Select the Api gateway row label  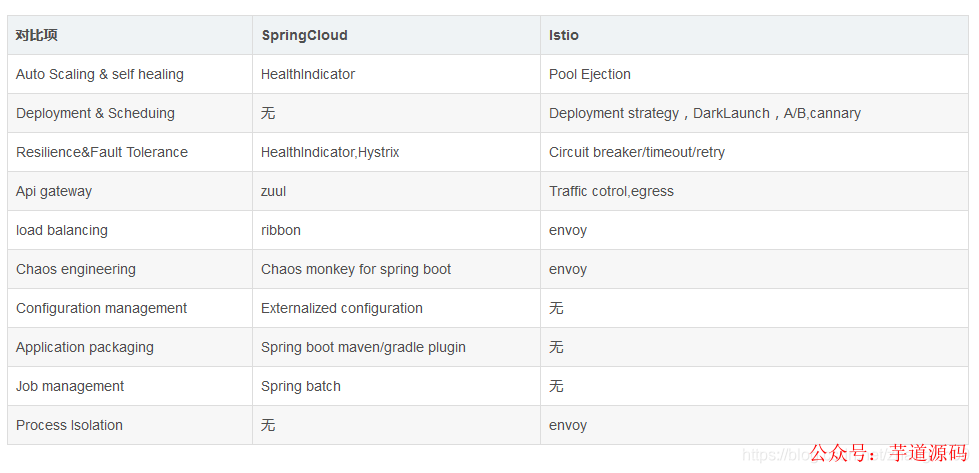[x=54, y=191]
